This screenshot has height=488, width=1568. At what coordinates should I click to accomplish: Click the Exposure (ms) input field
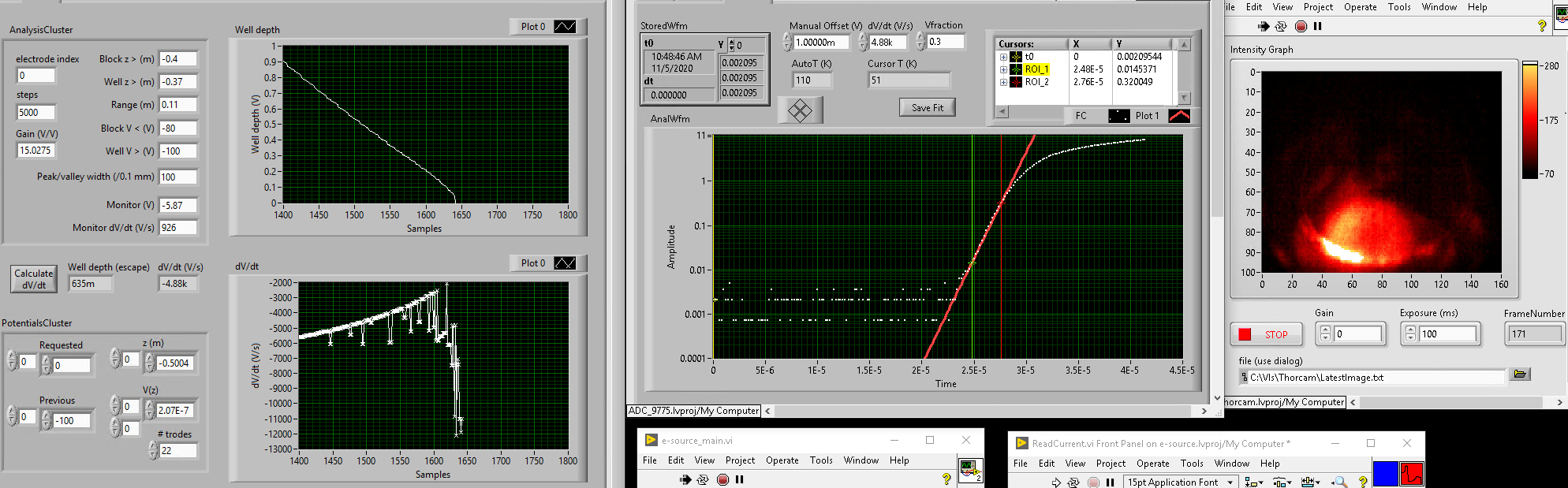(1447, 334)
